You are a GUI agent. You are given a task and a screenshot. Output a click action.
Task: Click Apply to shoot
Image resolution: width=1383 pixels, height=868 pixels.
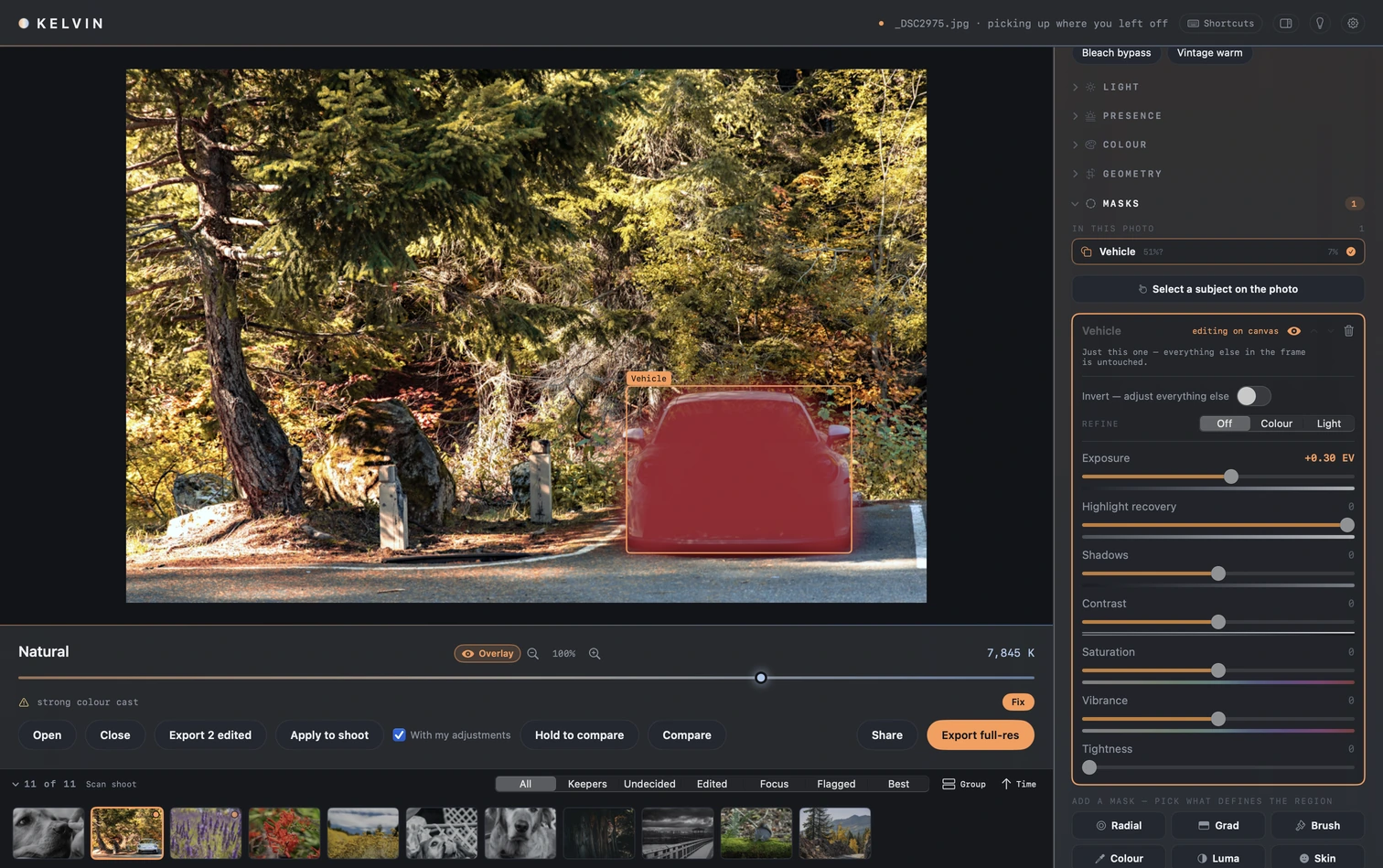[x=329, y=735]
